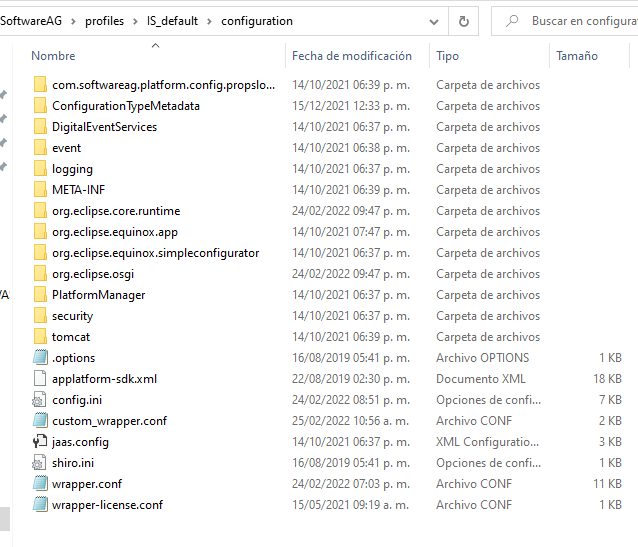638x547 pixels.
Task: Go to the SoftwareAG breadcrumb
Action: click(31, 21)
